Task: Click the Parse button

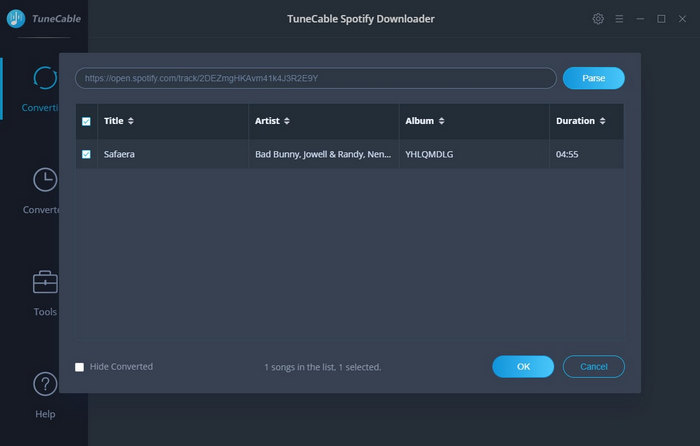Action: point(593,78)
